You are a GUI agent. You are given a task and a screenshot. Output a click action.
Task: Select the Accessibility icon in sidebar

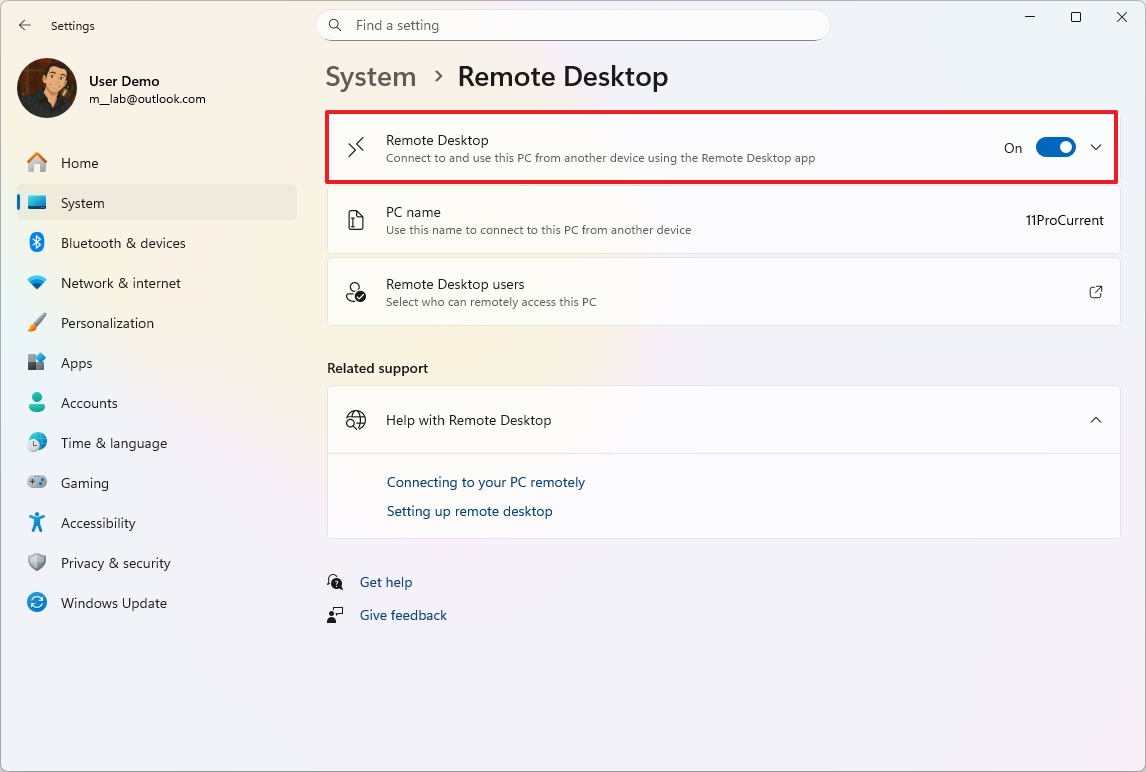click(36, 523)
